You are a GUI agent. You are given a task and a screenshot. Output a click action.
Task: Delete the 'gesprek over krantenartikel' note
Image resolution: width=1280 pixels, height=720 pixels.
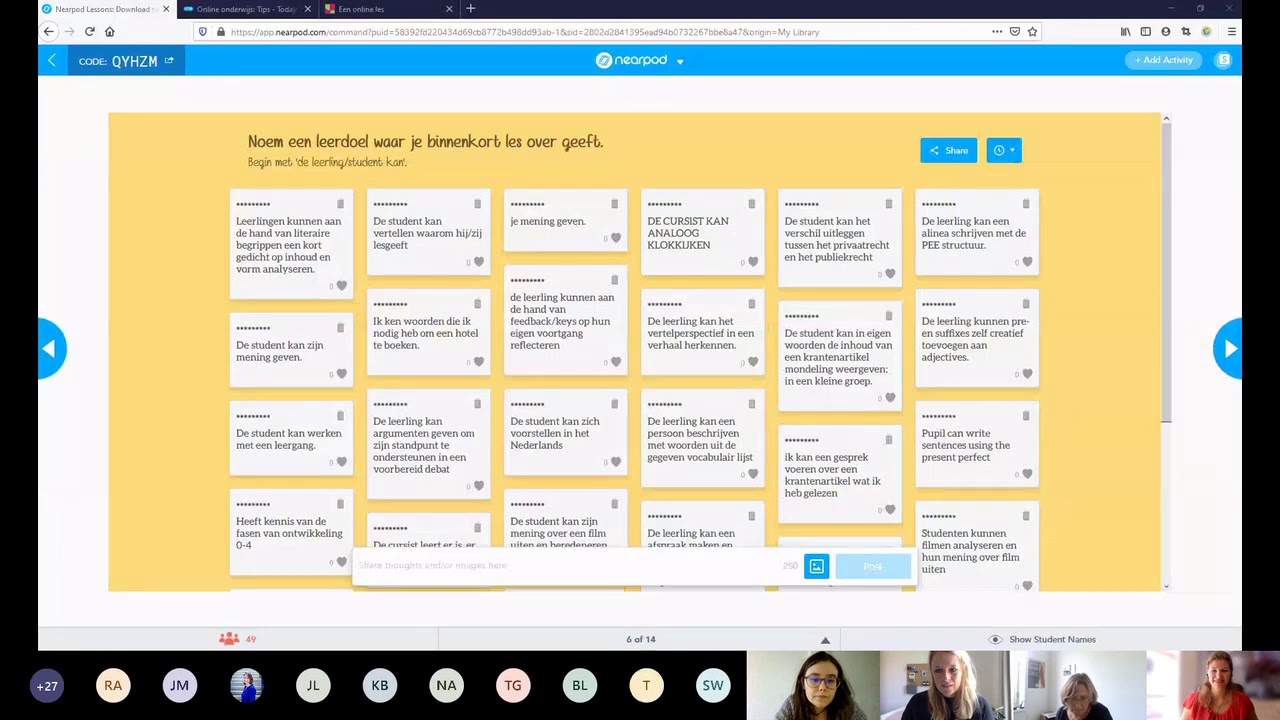(889, 440)
